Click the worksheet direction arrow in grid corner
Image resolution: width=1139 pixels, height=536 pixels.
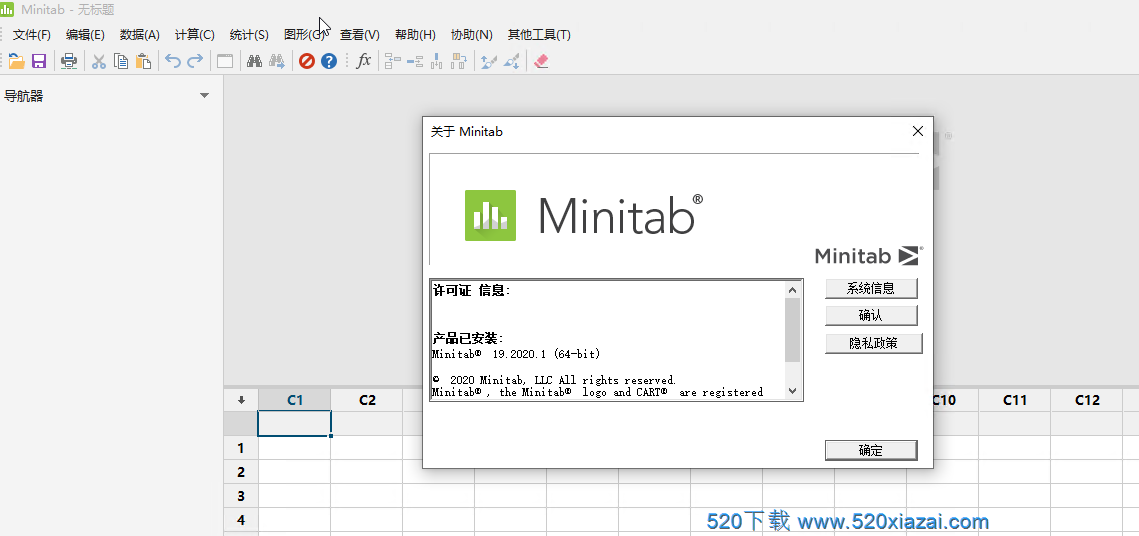coord(241,400)
